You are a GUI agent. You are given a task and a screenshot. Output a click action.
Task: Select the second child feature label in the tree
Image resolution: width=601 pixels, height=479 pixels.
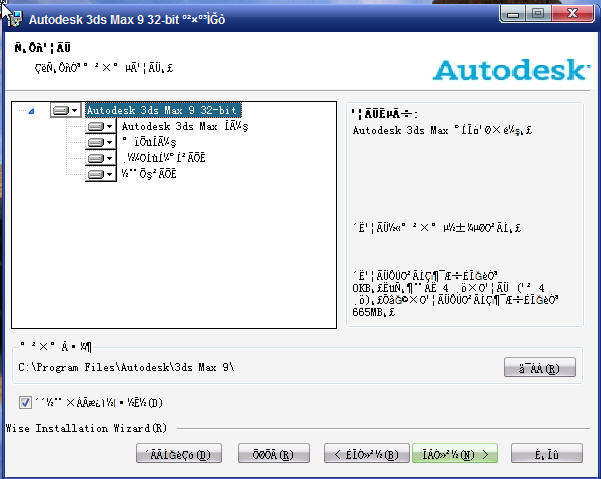(x=149, y=142)
